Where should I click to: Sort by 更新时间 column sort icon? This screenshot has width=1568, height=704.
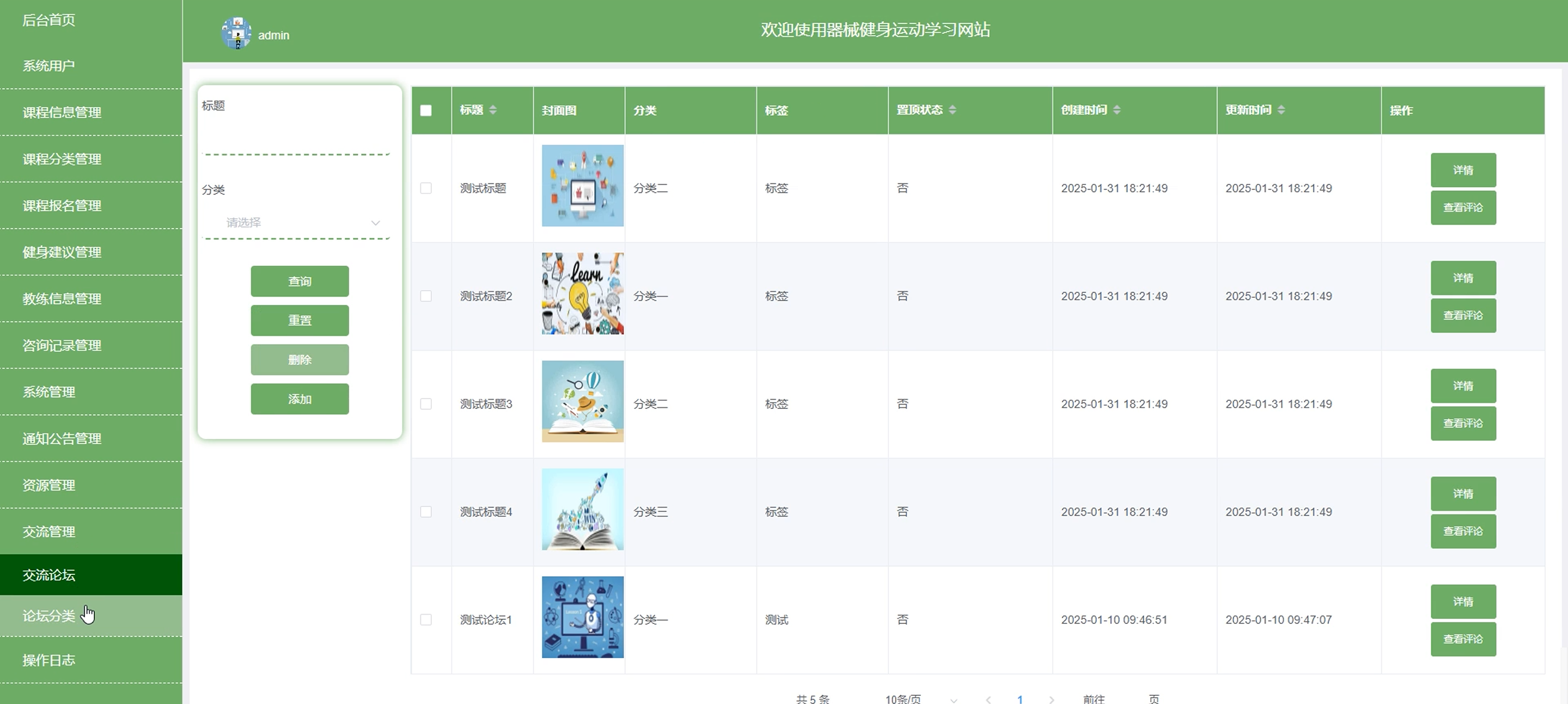click(x=1280, y=109)
